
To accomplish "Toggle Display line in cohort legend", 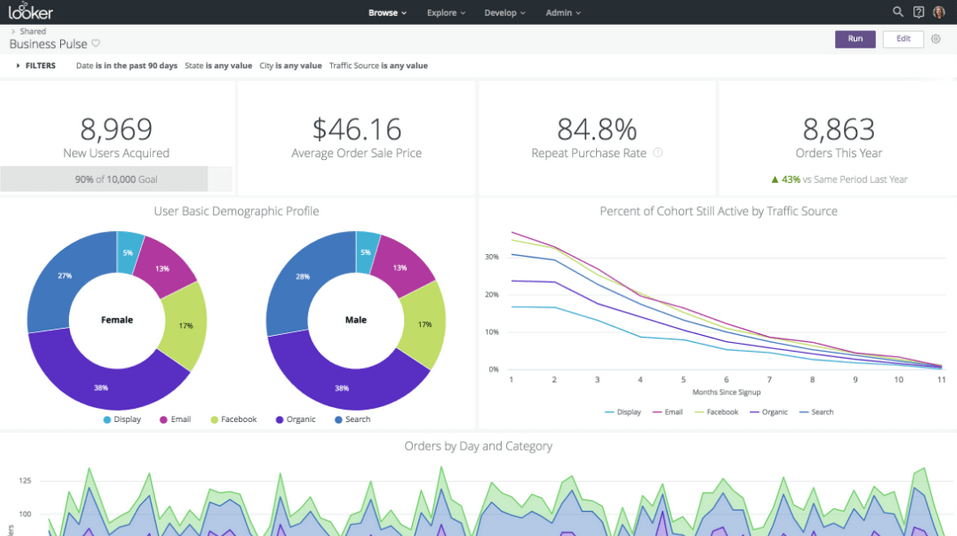I will coord(623,412).
